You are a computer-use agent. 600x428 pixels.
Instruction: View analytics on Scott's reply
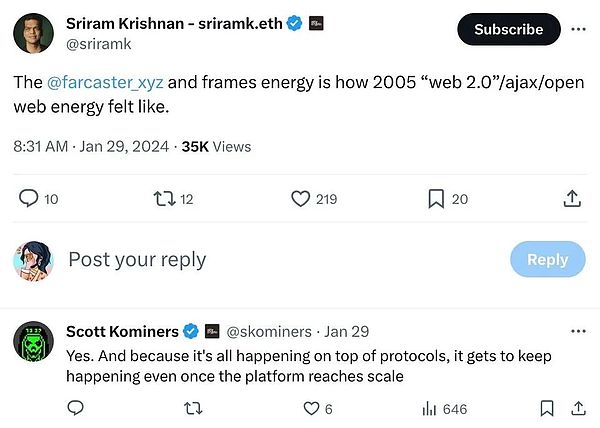[430, 408]
